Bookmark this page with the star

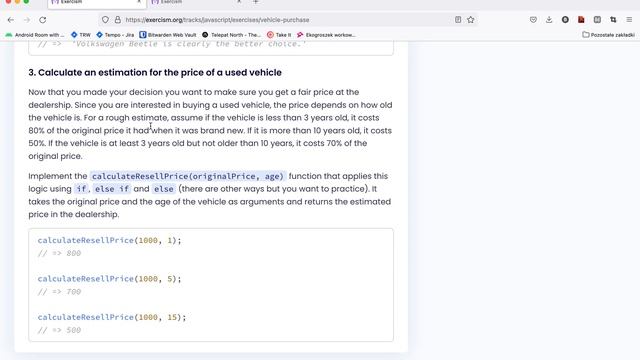tap(471, 20)
